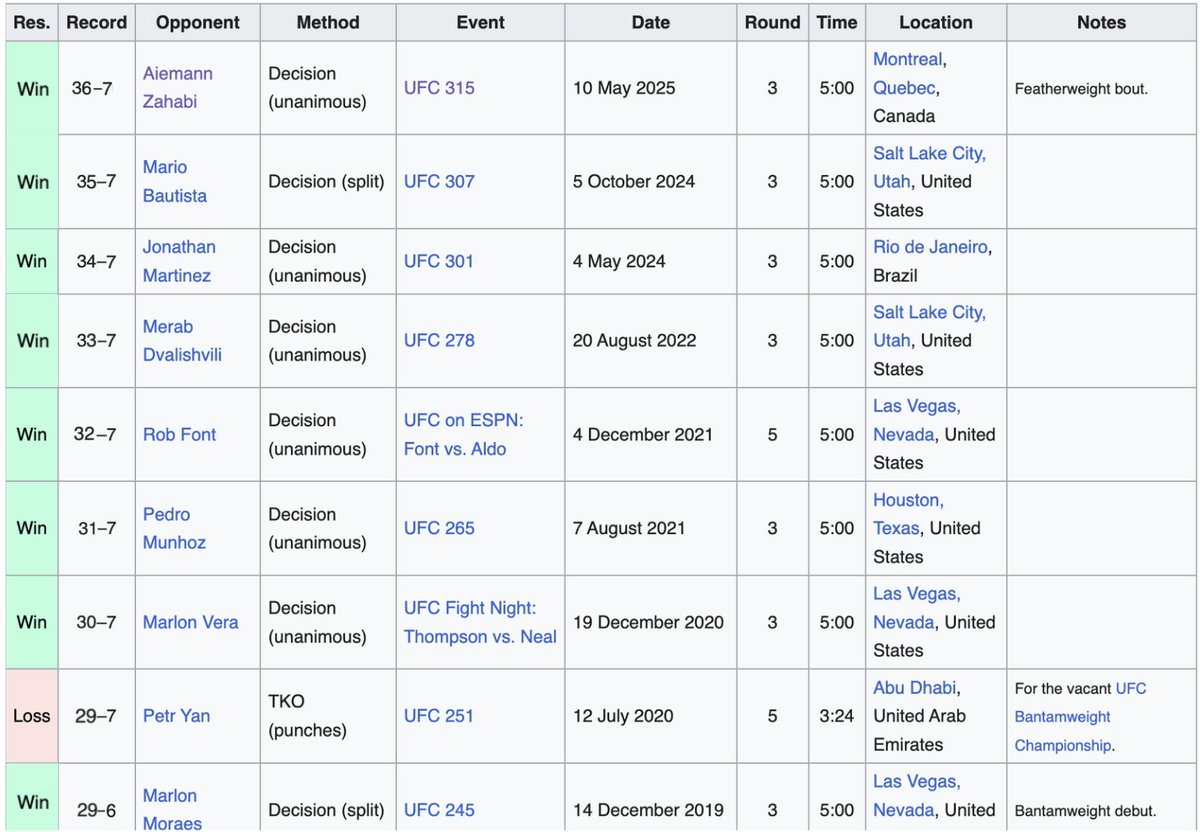Select the 'Location' column header
Viewport: 1200px width, 832px height.
pyautogui.click(x=936, y=22)
